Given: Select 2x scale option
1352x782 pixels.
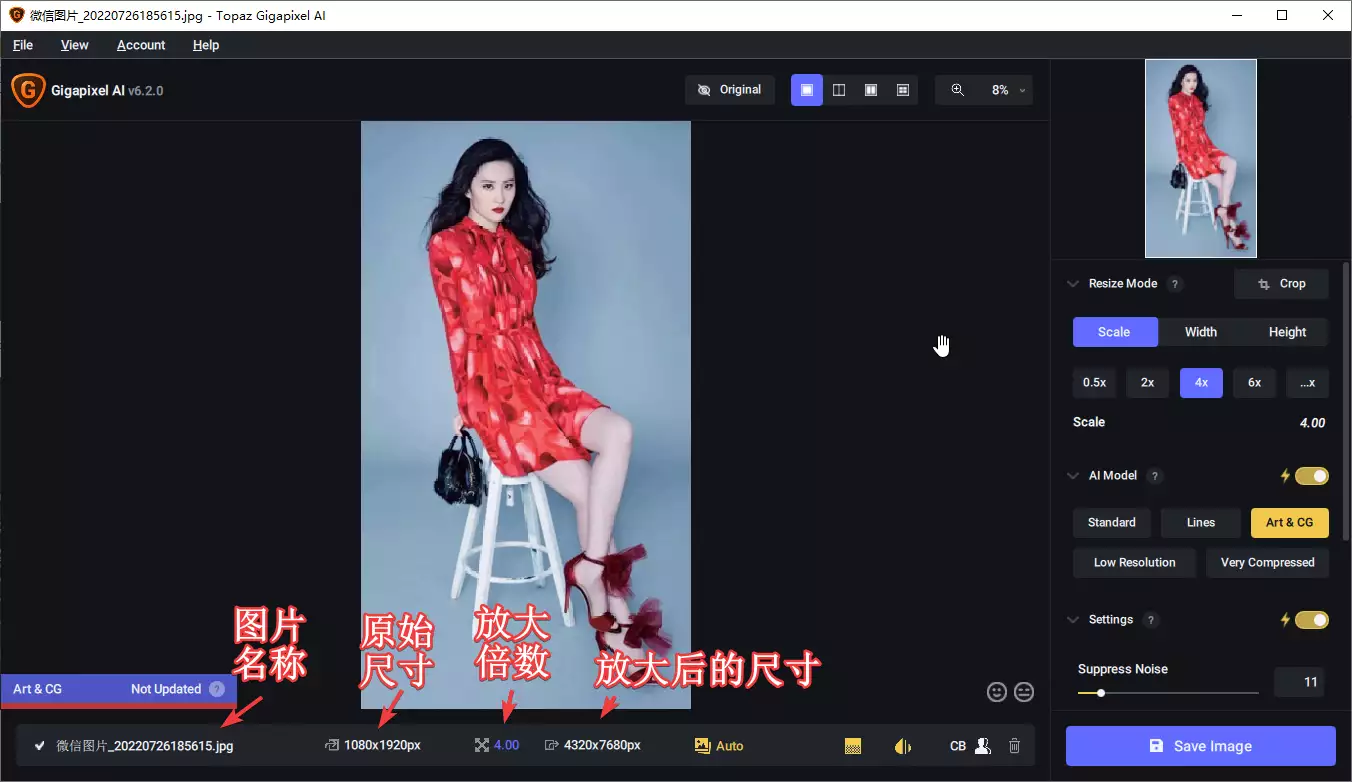Looking at the screenshot, I should tap(1148, 383).
